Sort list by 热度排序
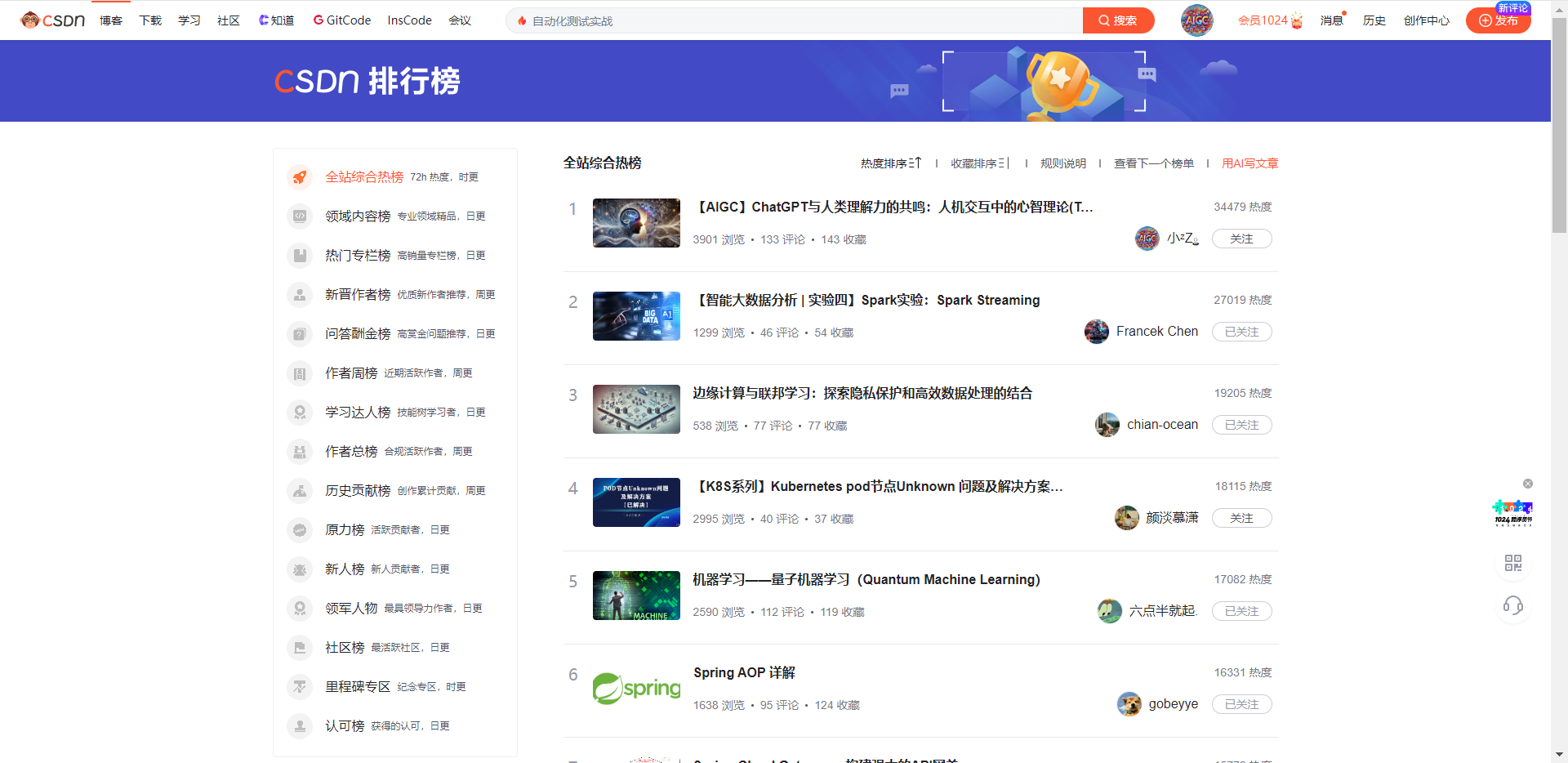The image size is (1568, 763). point(891,163)
